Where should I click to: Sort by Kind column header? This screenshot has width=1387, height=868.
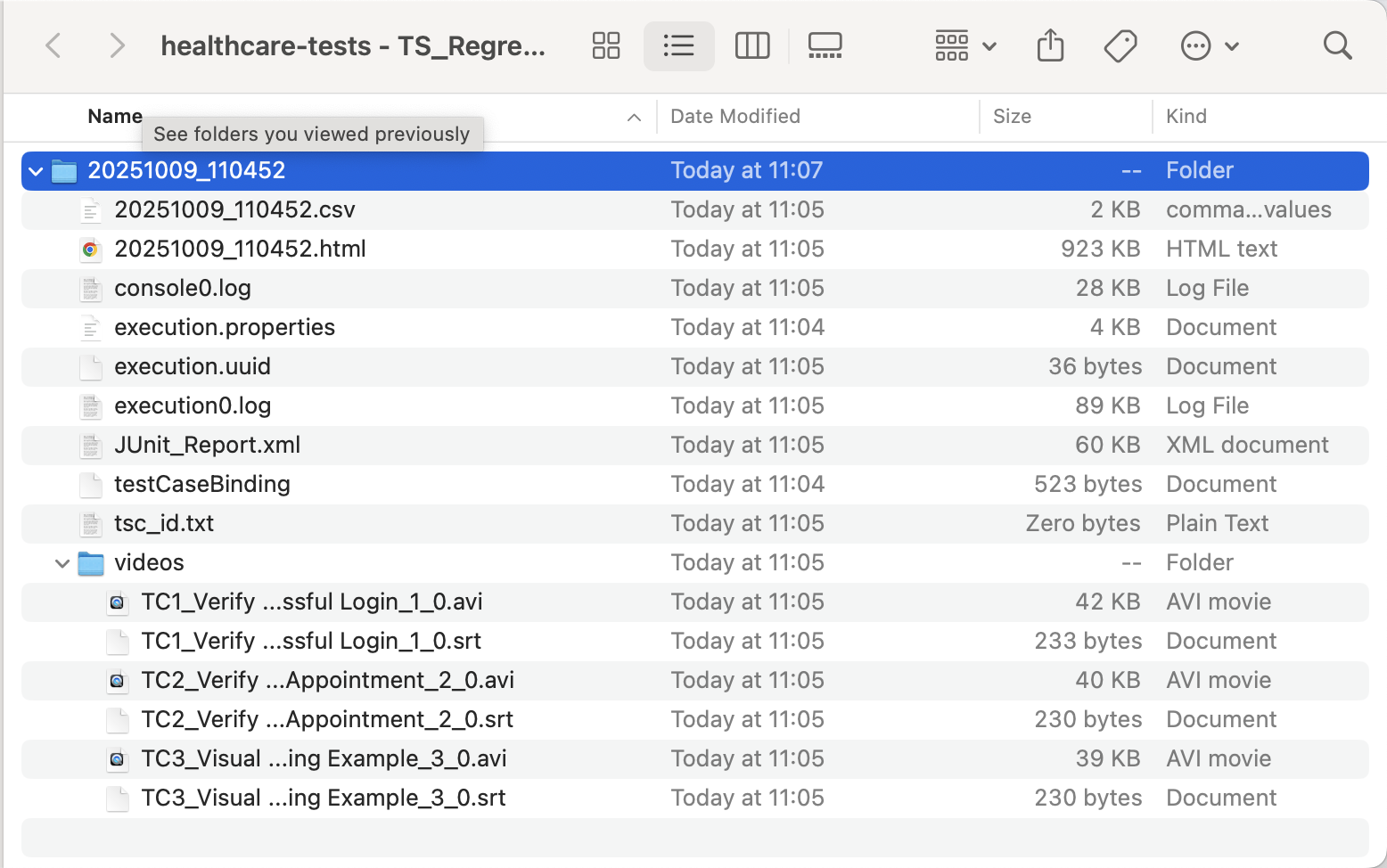pos(1186,117)
